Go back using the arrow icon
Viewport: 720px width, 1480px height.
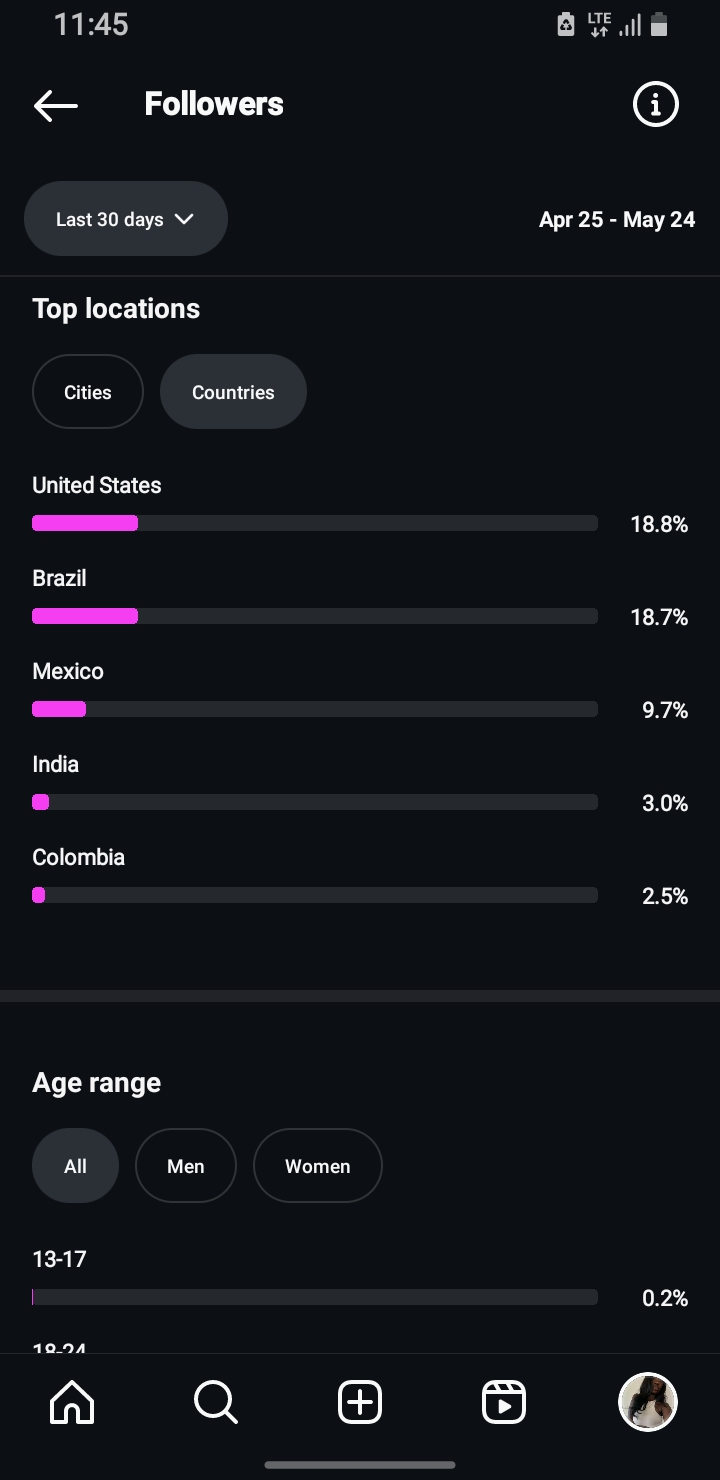click(56, 105)
